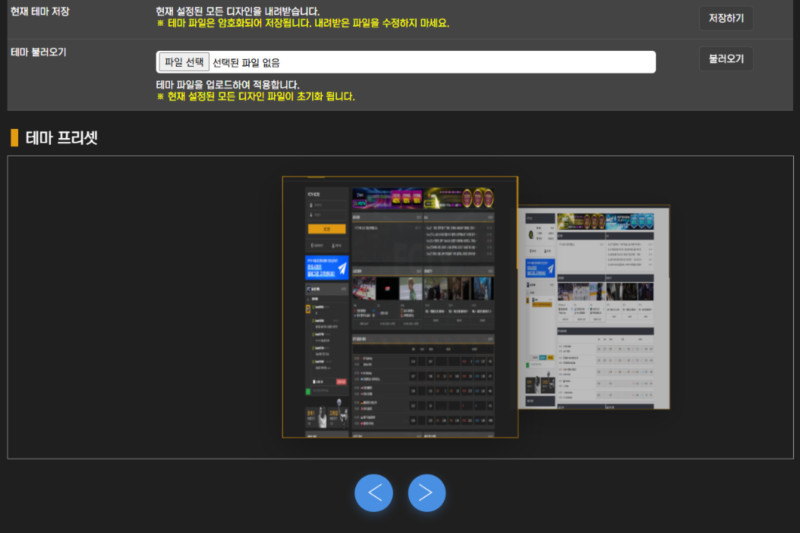The width and height of the screenshot is (800, 533).
Task: Click blue Telegram banner in dark theme preview
Action: pos(327,268)
